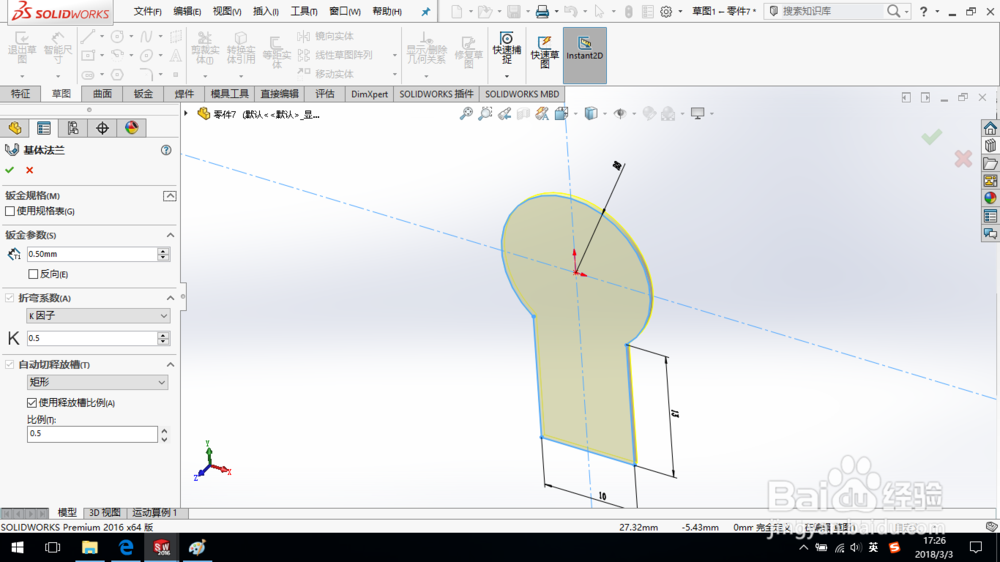1000x562 pixels.
Task: Open the Quick Snaps dropdown arrow
Action: tap(506, 76)
